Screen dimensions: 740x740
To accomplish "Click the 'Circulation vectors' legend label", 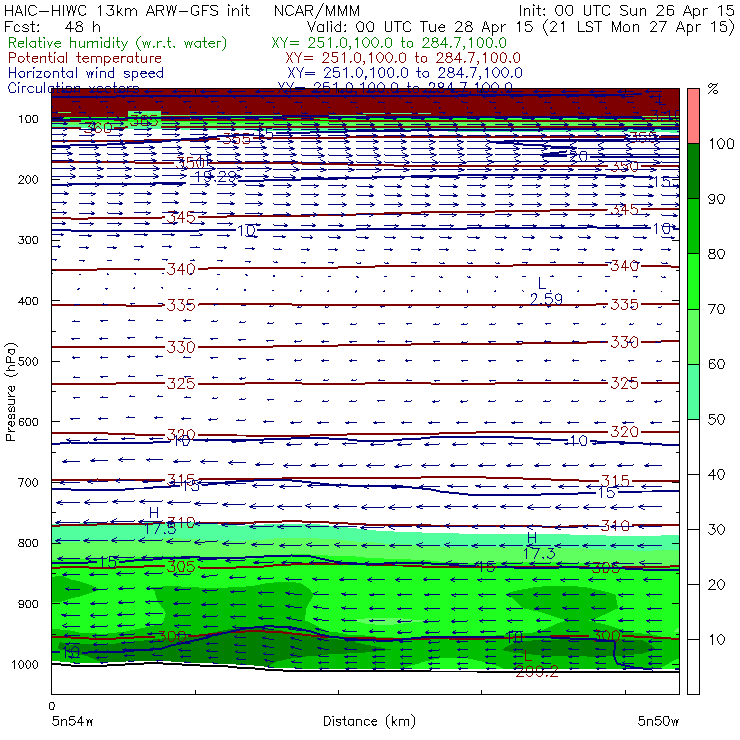I will [73, 88].
